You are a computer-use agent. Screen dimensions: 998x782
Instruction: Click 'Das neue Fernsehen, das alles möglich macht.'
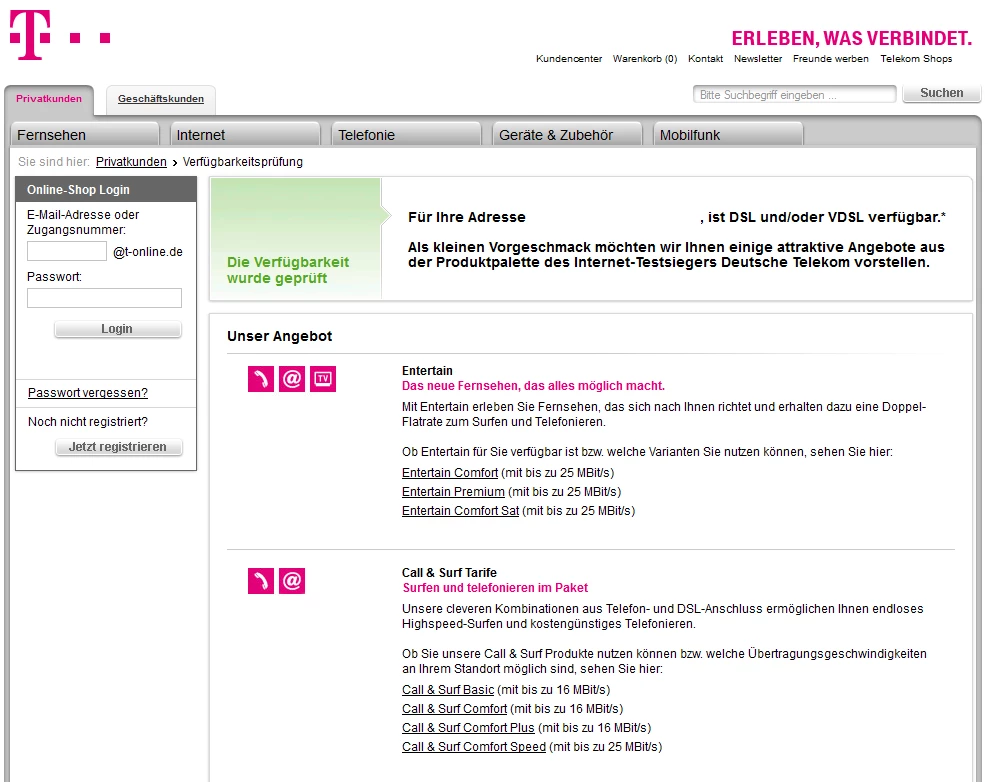point(533,386)
